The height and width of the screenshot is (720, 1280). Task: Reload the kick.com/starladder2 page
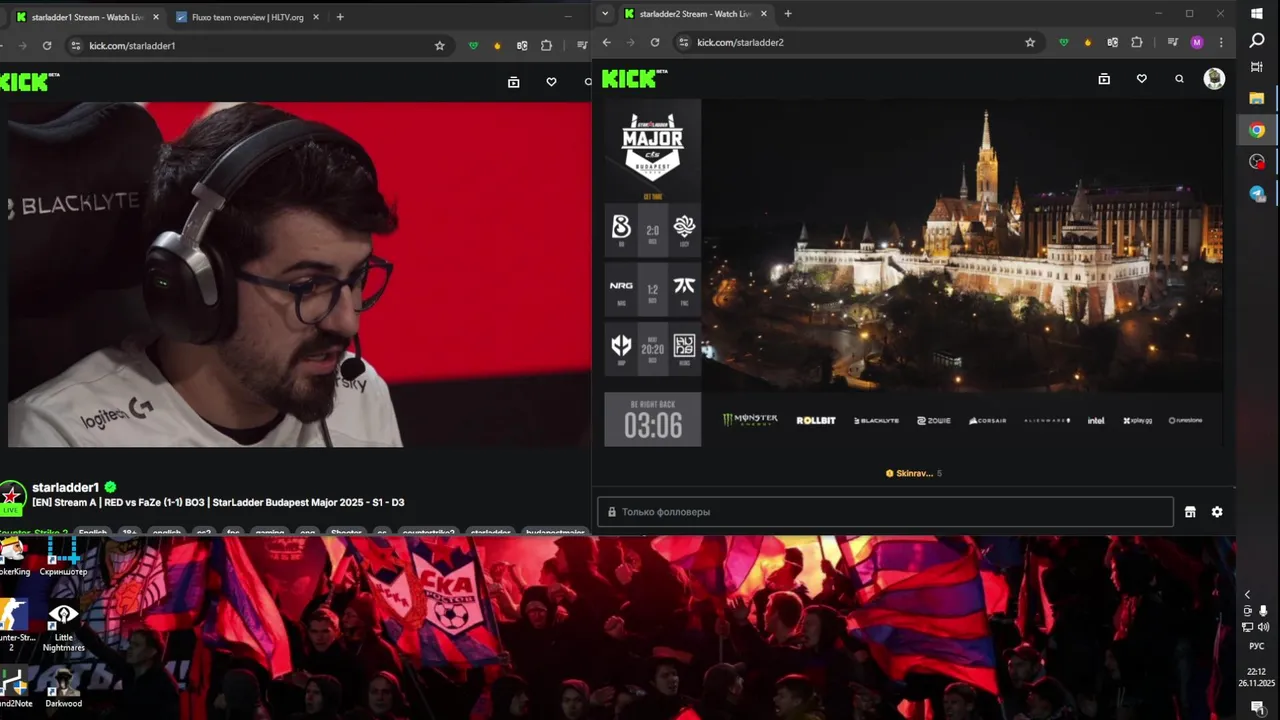(x=655, y=42)
